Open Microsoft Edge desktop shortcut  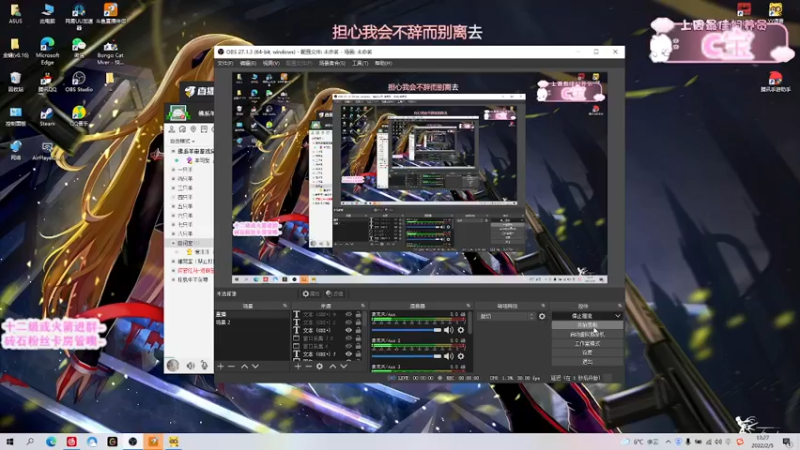47,51
